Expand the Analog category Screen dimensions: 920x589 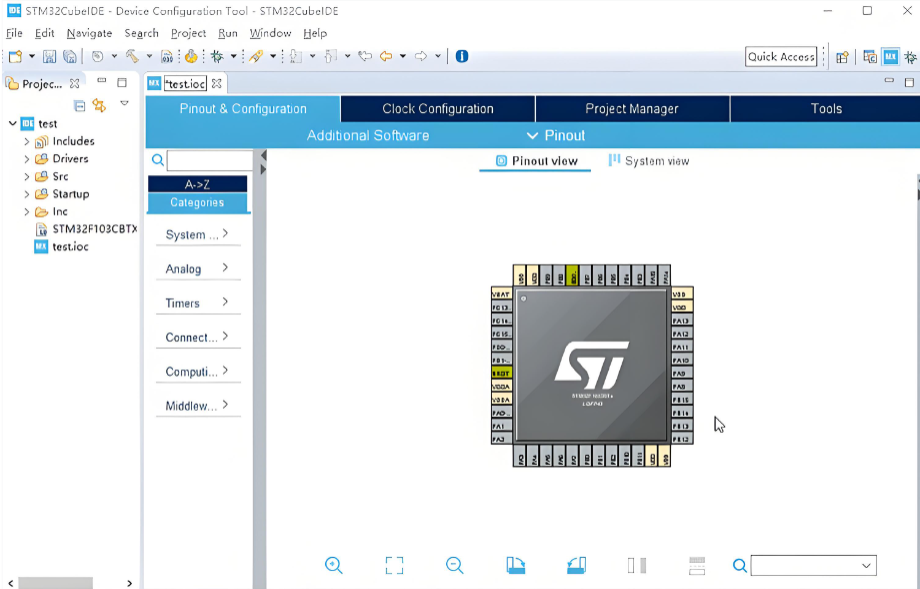point(198,269)
